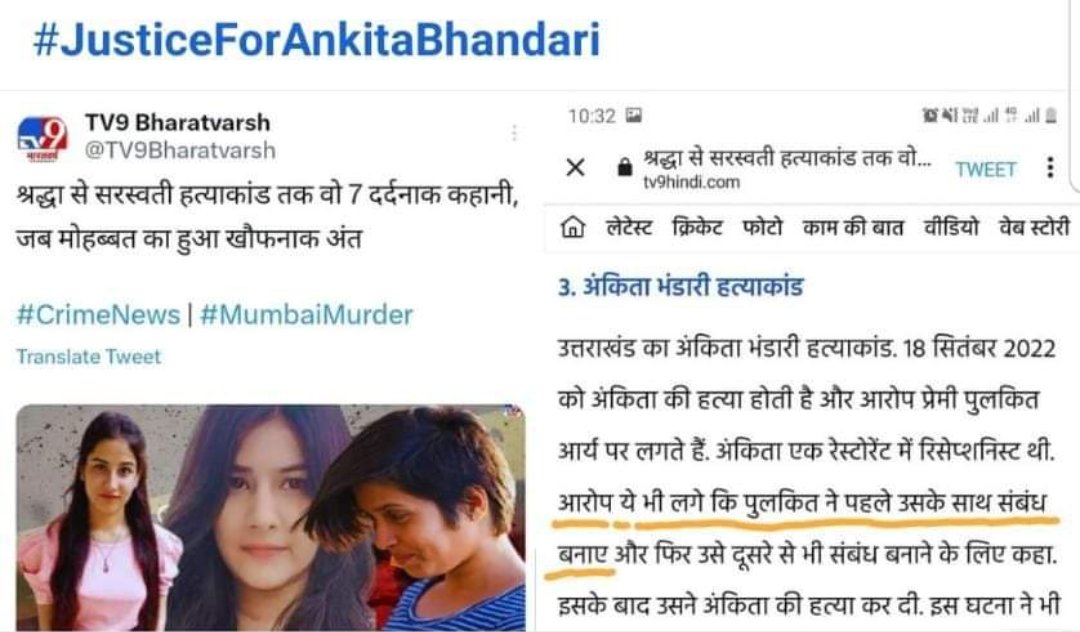Go to the वीडियो tab
1080x632 pixels.
[951, 227]
